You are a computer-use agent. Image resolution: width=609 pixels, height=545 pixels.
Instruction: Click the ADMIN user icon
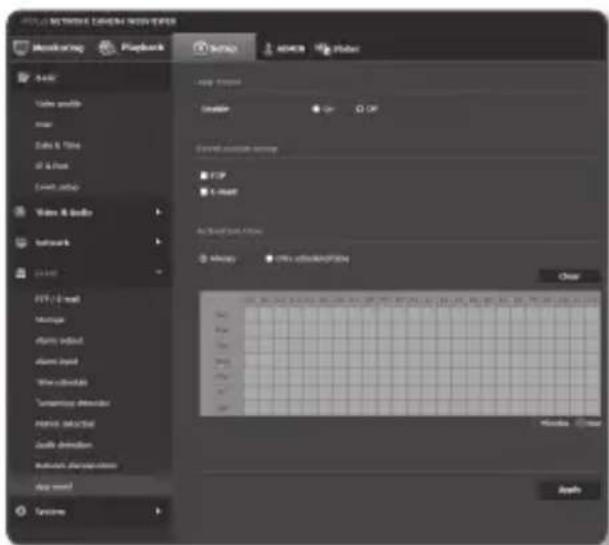click(x=268, y=49)
